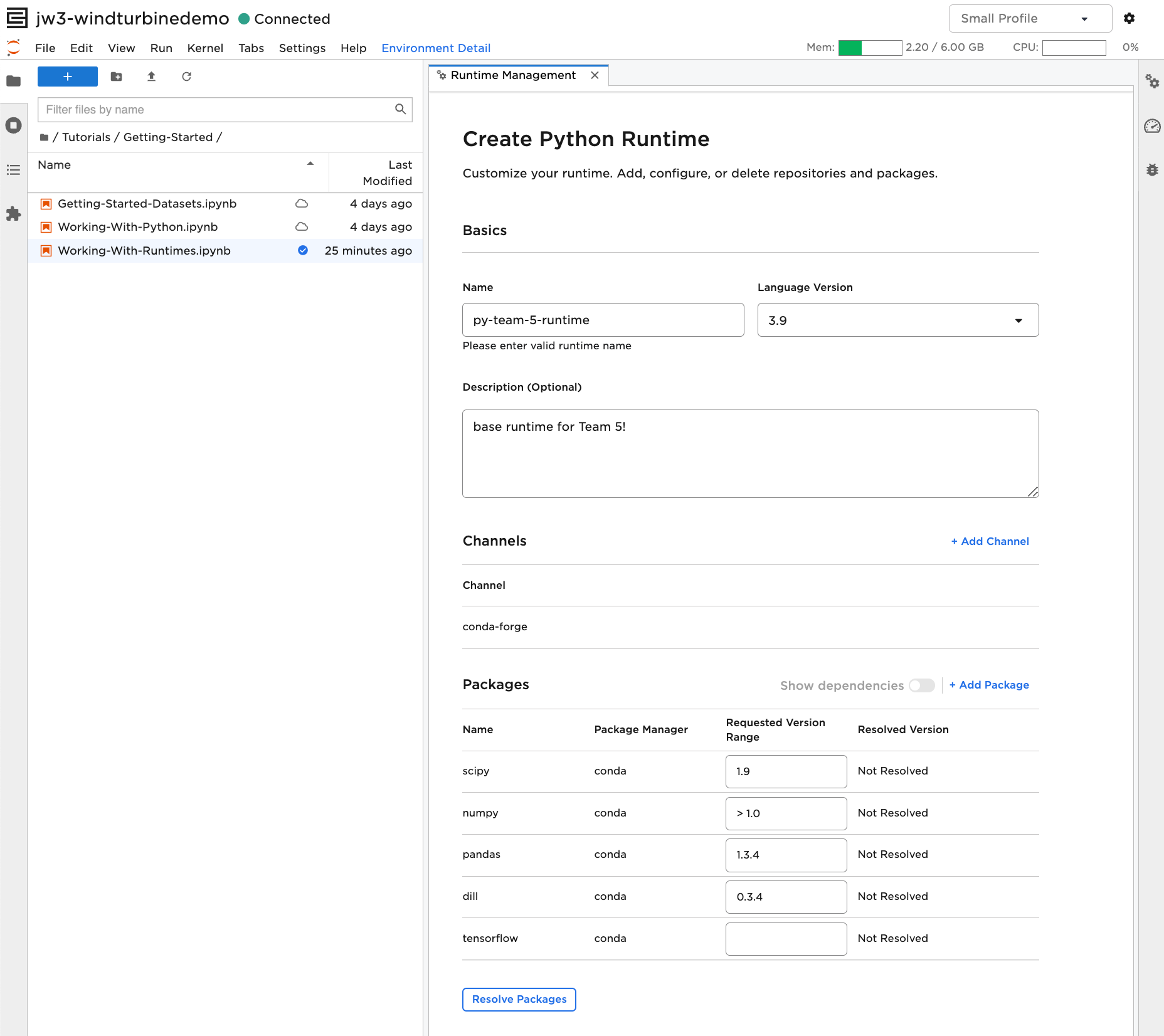The image size is (1164, 1036).
Task: Open the Environment Detail menu item
Action: pos(435,48)
